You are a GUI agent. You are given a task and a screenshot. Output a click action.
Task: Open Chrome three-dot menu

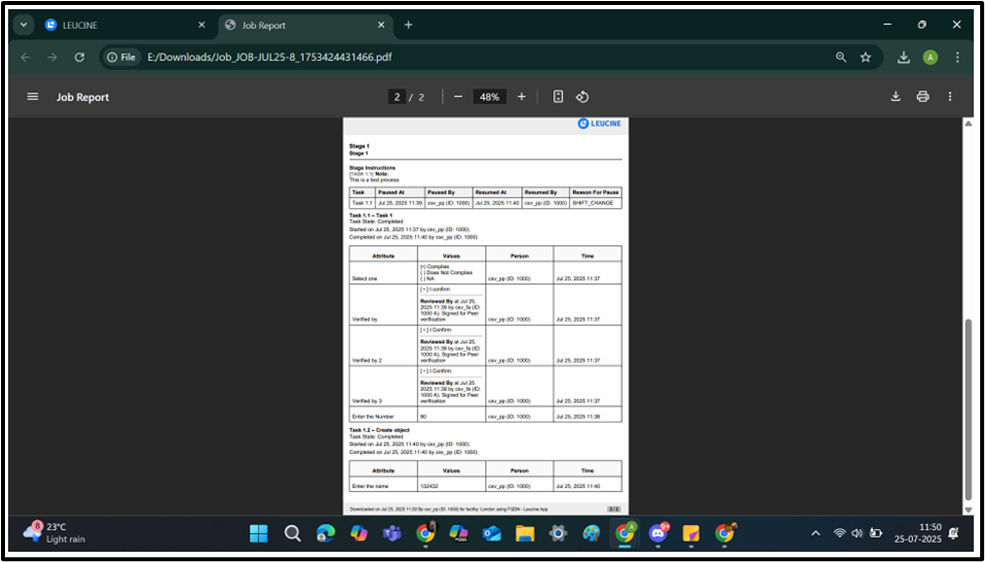[x=958, y=57]
